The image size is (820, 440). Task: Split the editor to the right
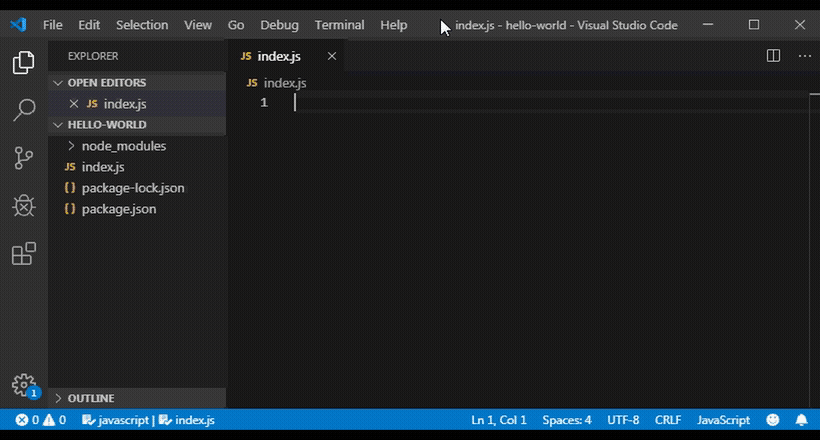coord(773,55)
